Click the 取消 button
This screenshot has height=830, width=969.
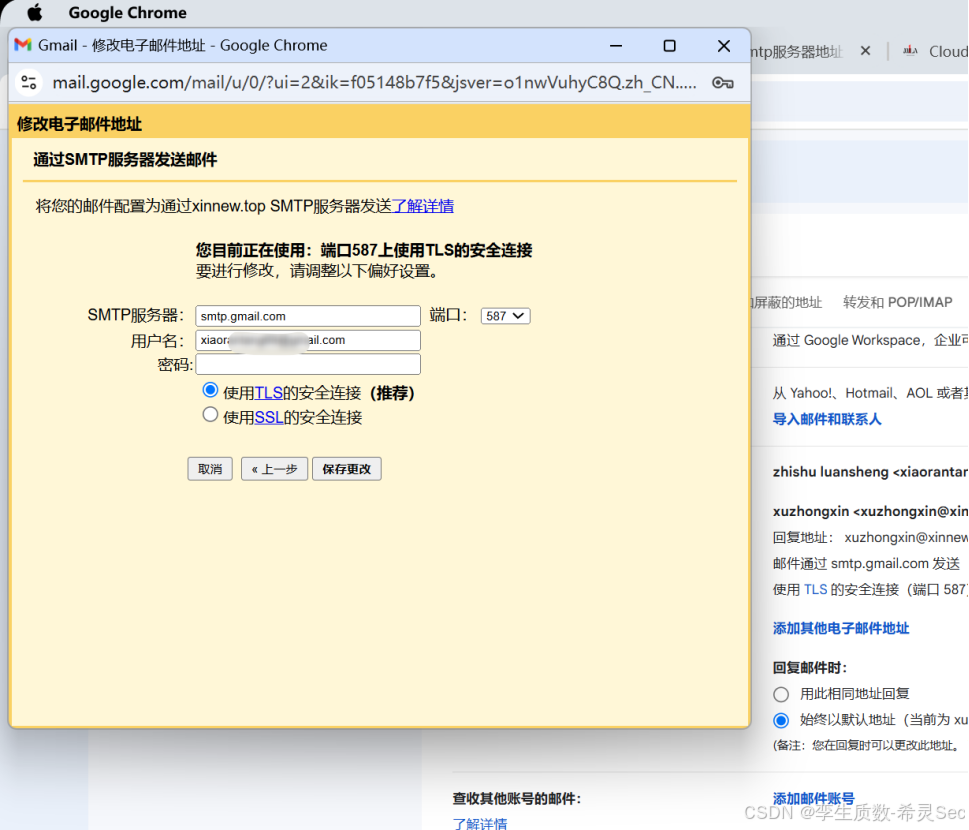pos(210,469)
